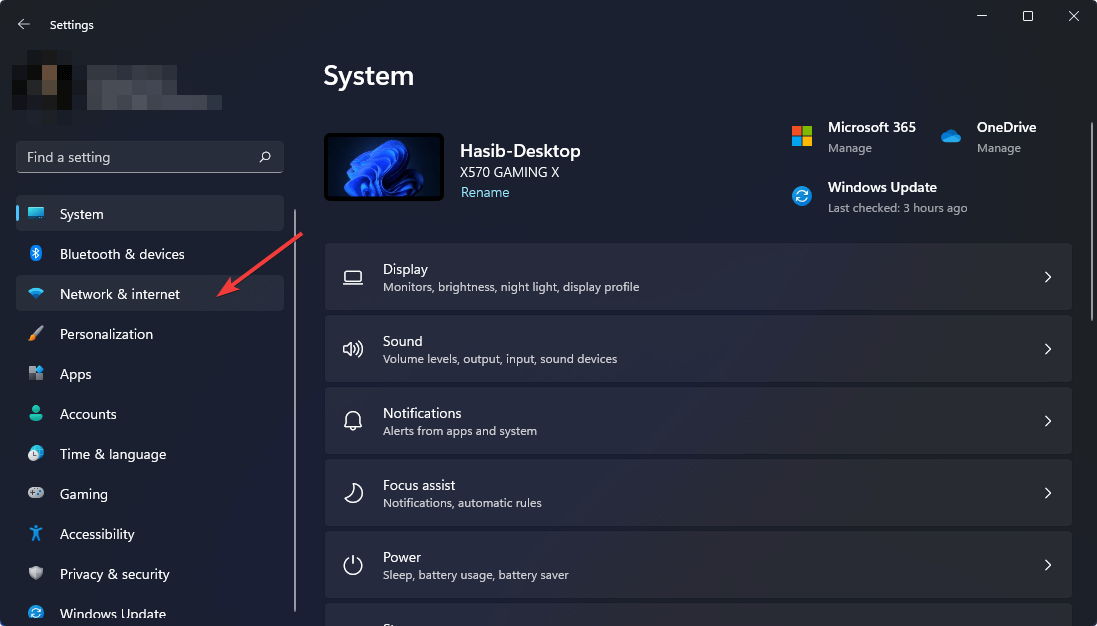
Task: Click the Display monitor icon
Action: 352,277
